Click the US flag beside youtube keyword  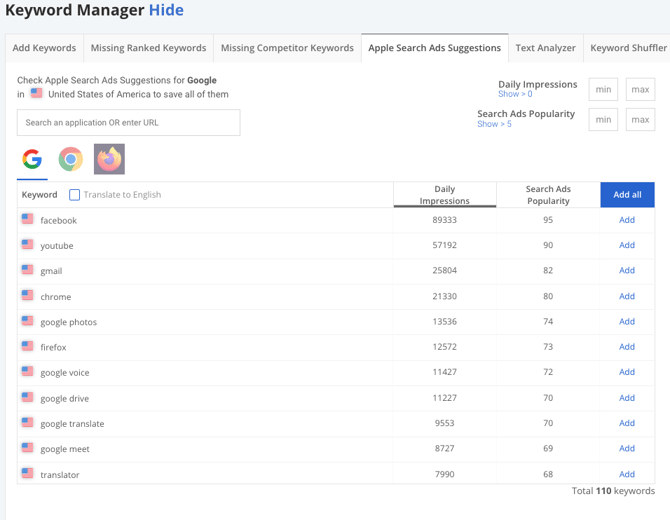click(28, 245)
